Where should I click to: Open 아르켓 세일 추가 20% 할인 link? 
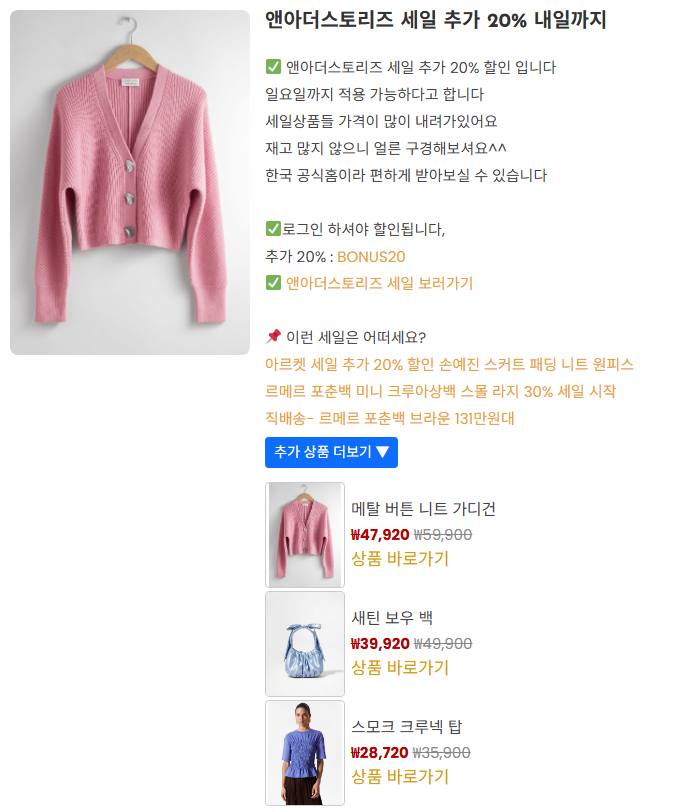[449, 364]
